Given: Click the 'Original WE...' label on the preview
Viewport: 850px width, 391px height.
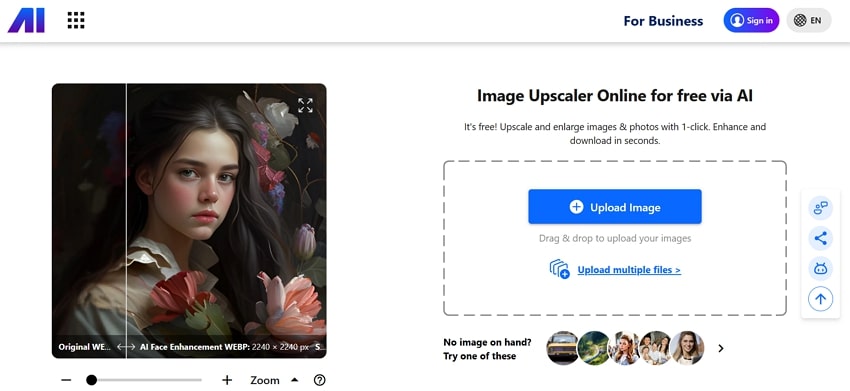Looking at the screenshot, I should pyautogui.click(x=85, y=347).
